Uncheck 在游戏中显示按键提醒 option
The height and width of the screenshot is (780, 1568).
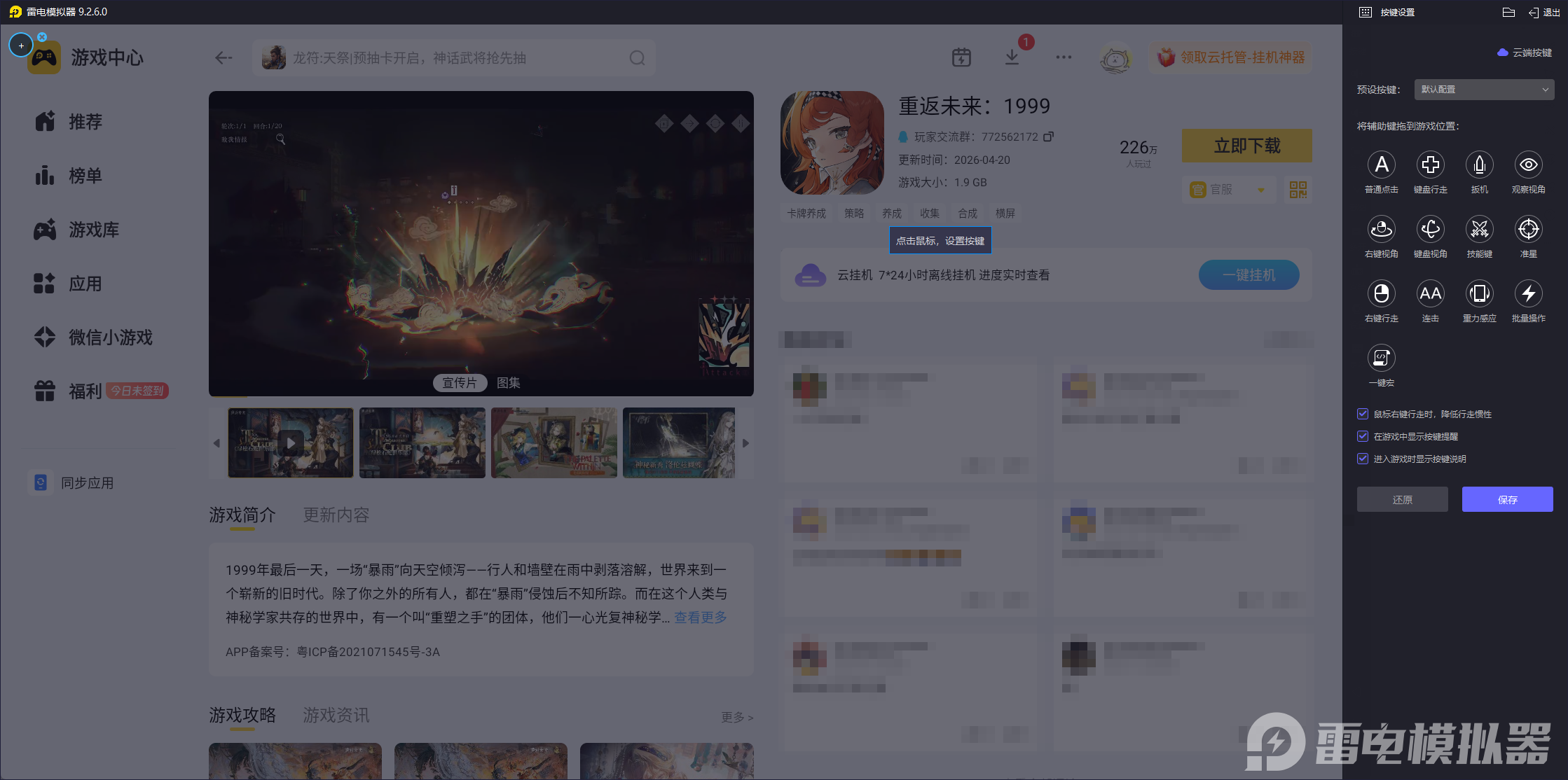click(x=1363, y=436)
